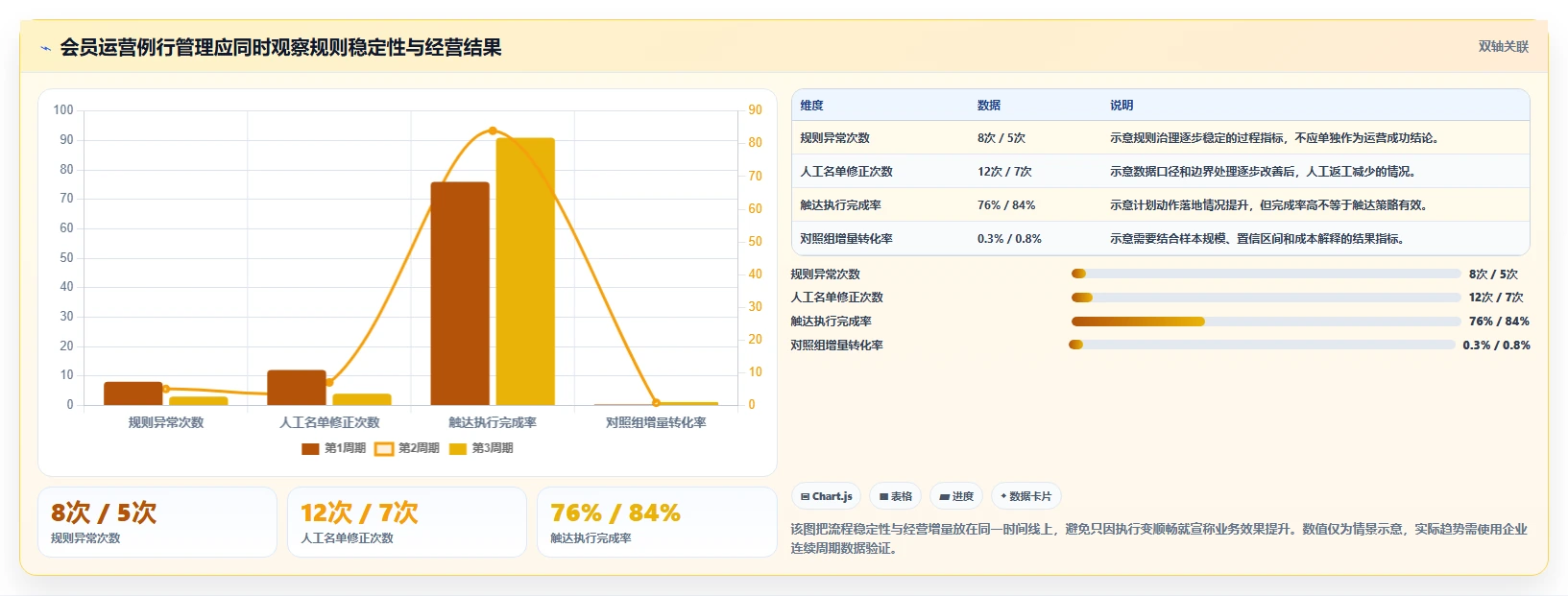Click the 第3周期 bar for 人工名单修正次数
This screenshot has height=596, width=1568.
tap(362, 399)
